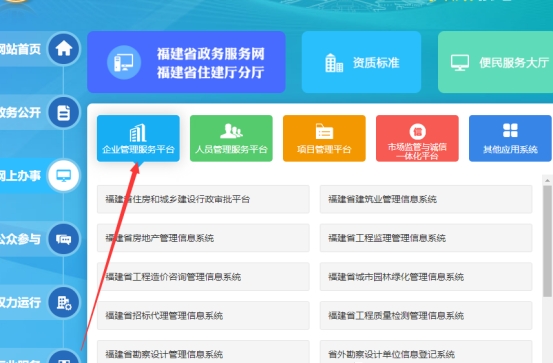
Task: Open the document icon beside 政务公开
Action: tap(64, 113)
